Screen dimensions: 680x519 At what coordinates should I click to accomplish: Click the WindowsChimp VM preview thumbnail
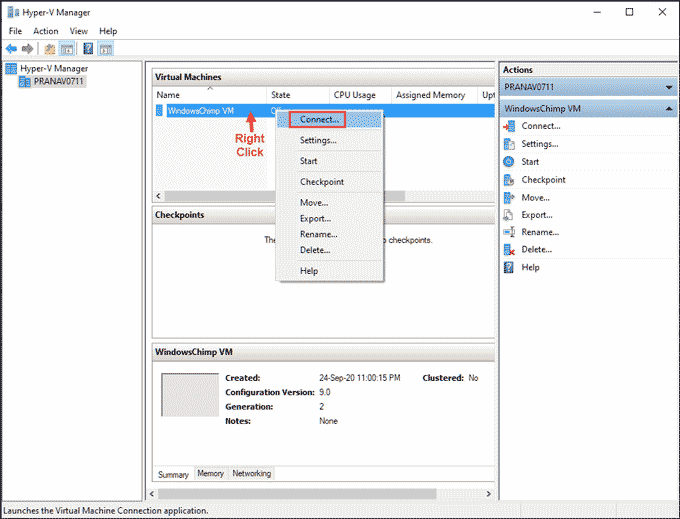[x=190, y=395]
